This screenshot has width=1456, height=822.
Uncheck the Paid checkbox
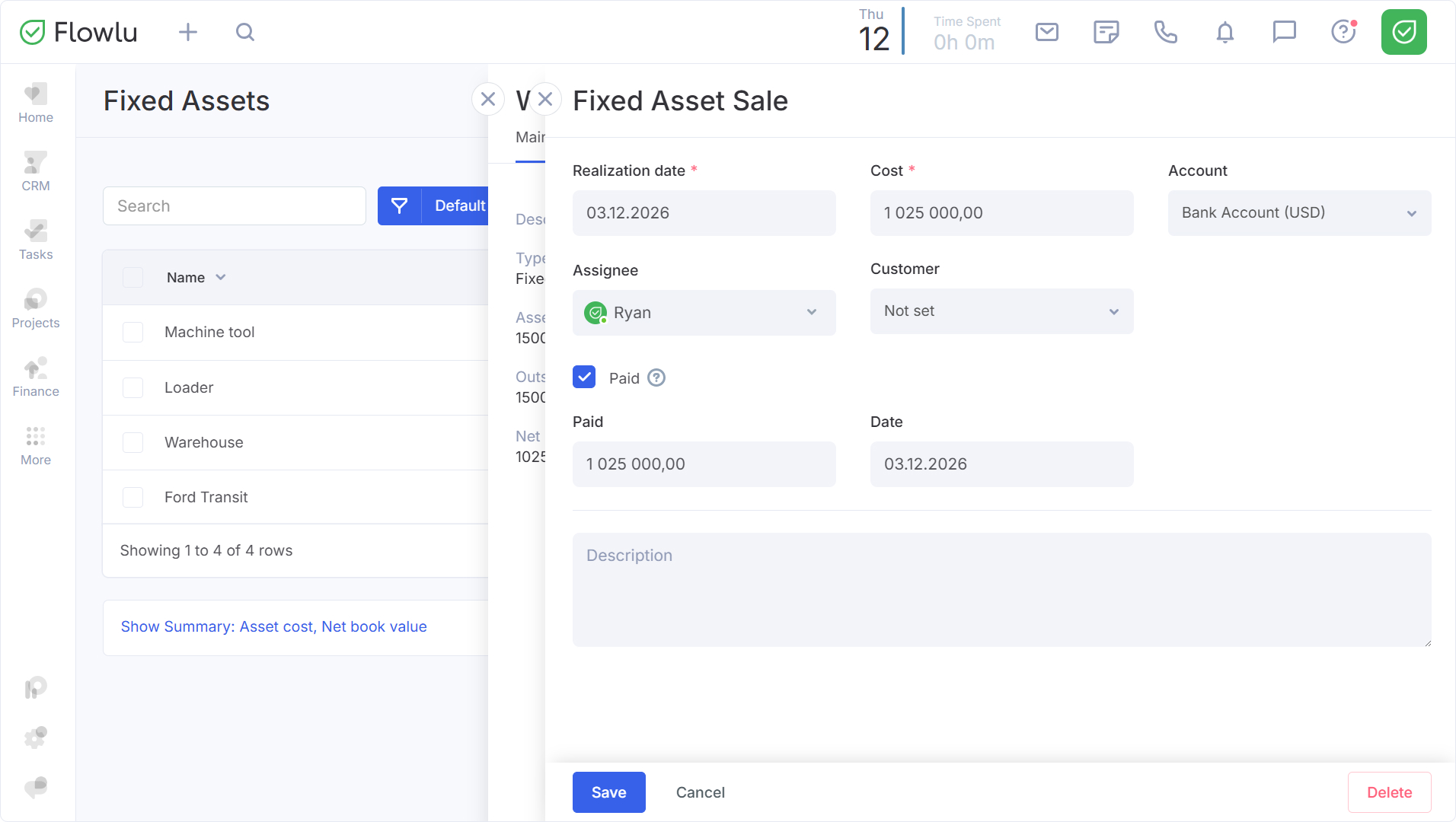click(584, 378)
